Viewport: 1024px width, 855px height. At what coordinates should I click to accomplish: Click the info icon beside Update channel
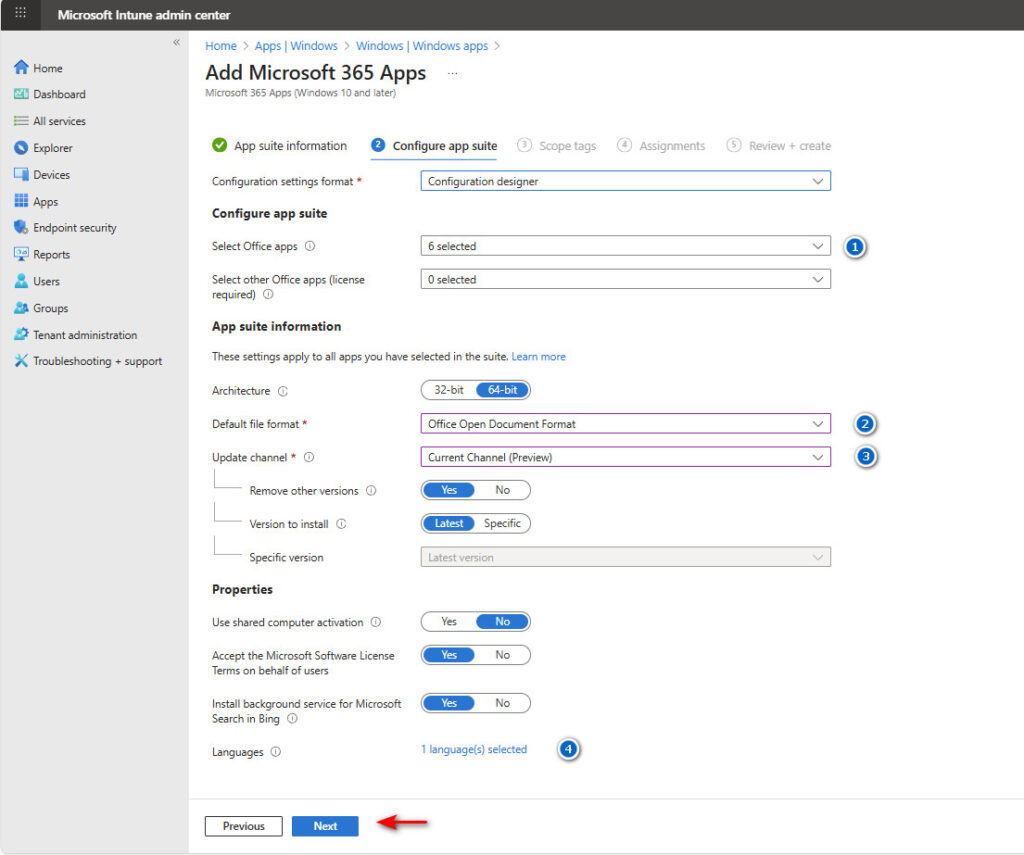[309, 457]
